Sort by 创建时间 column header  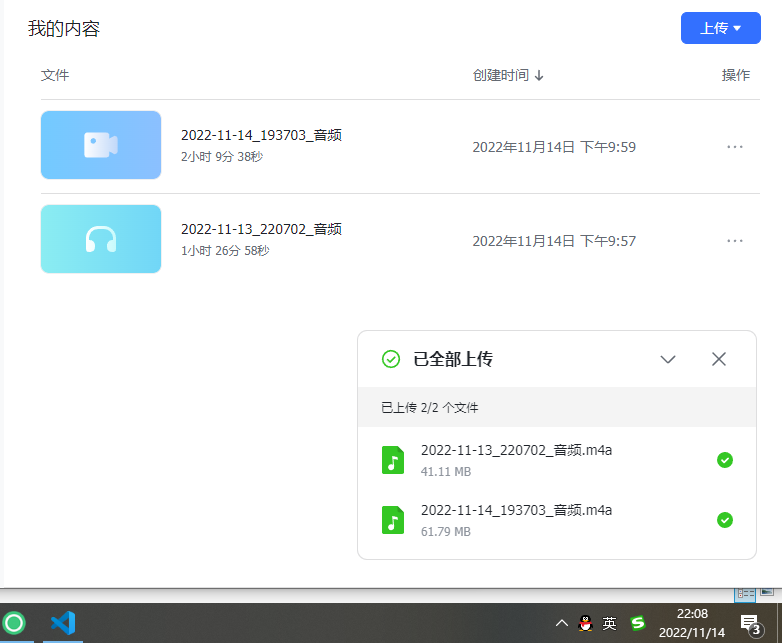pos(508,75)
